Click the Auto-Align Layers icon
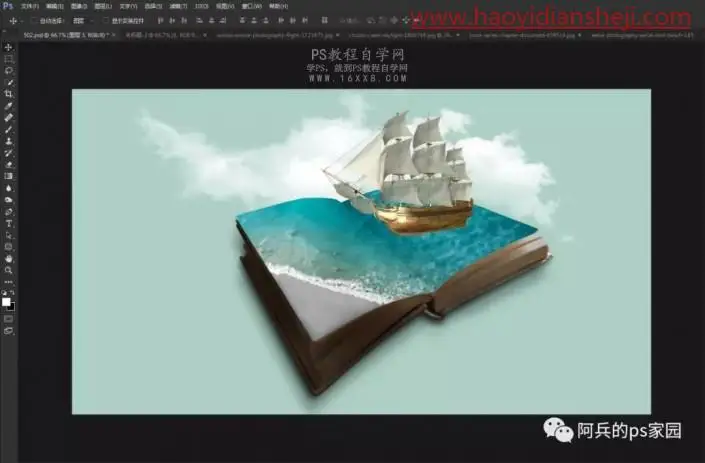 tap(324, 20)
